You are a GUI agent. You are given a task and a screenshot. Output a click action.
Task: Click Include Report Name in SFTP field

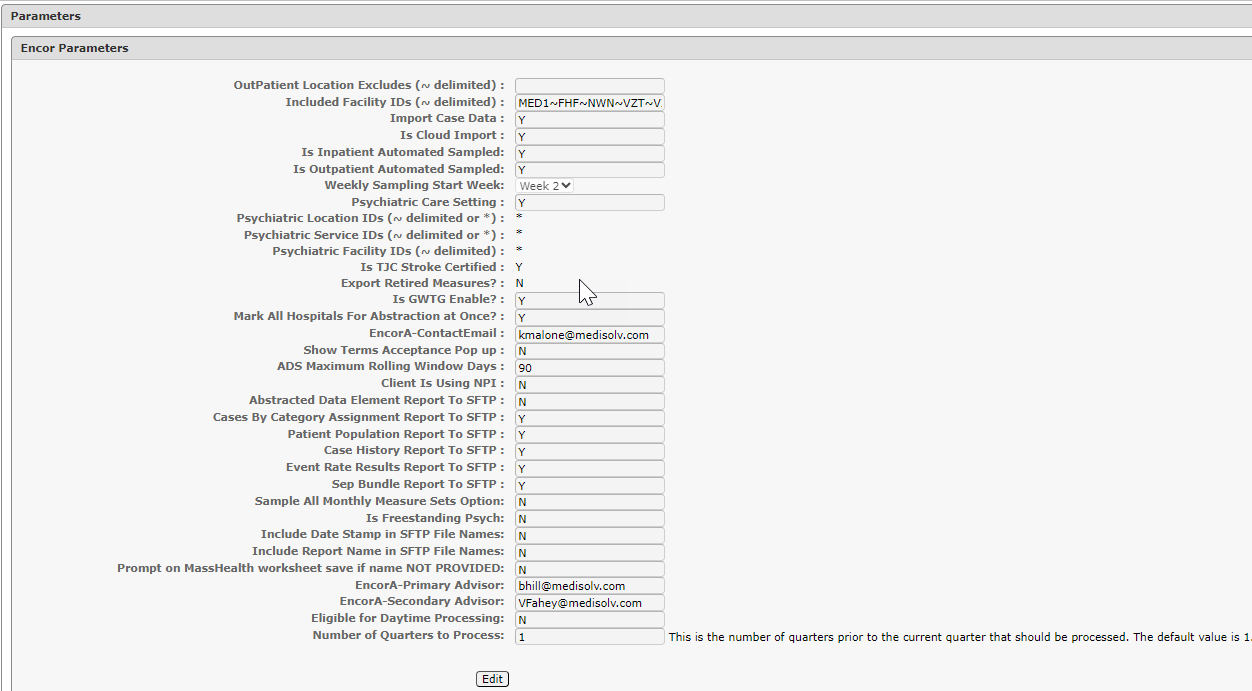(590, 552)
